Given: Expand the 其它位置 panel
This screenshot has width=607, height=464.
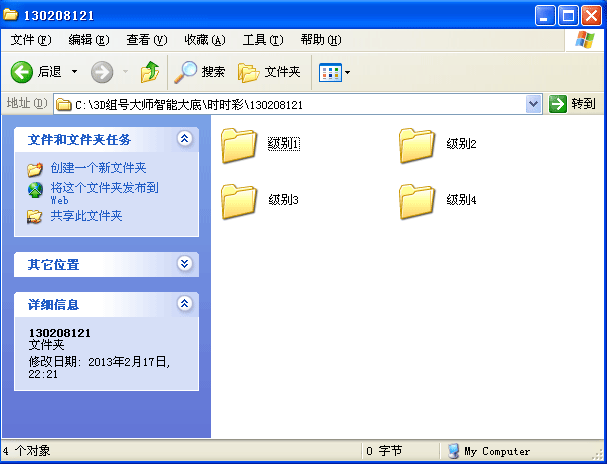Looking at the screenshot, I should click(x=184, y=264).
